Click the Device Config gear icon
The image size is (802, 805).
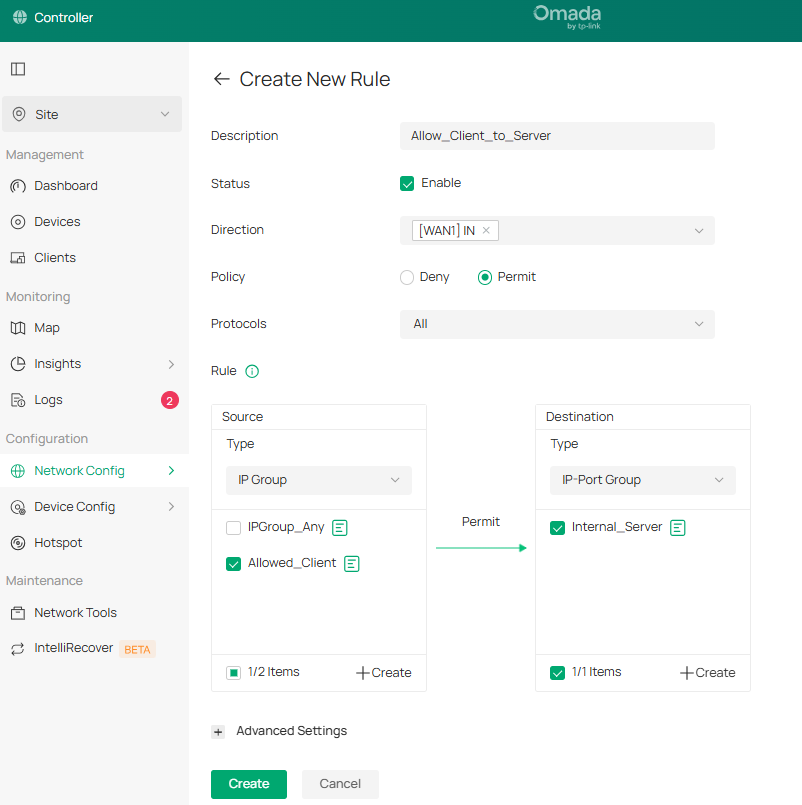[18, 507]
